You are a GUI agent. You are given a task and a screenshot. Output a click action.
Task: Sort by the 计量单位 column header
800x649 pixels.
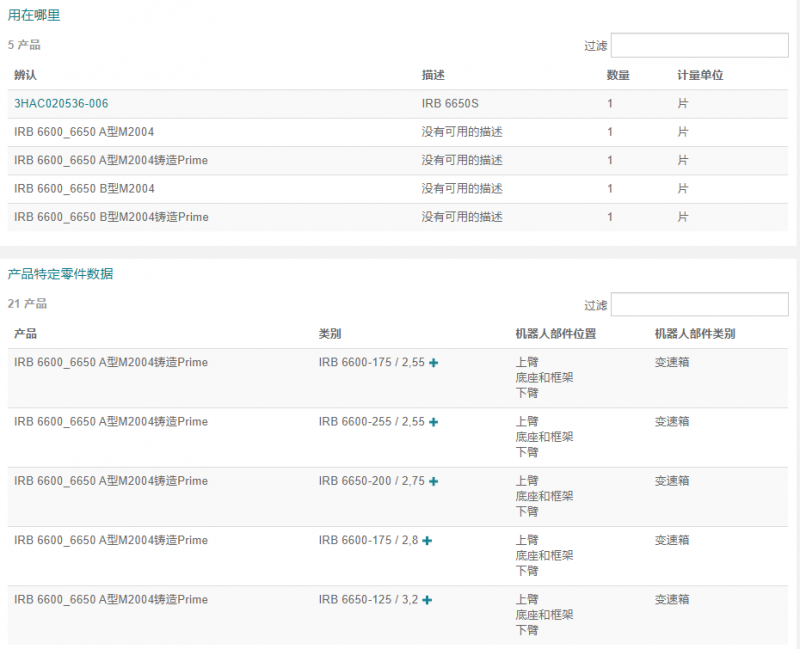[x=700, y=75]
